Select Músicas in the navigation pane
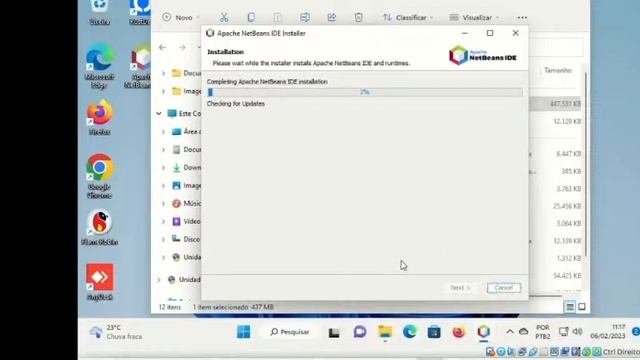 (187, 203)
